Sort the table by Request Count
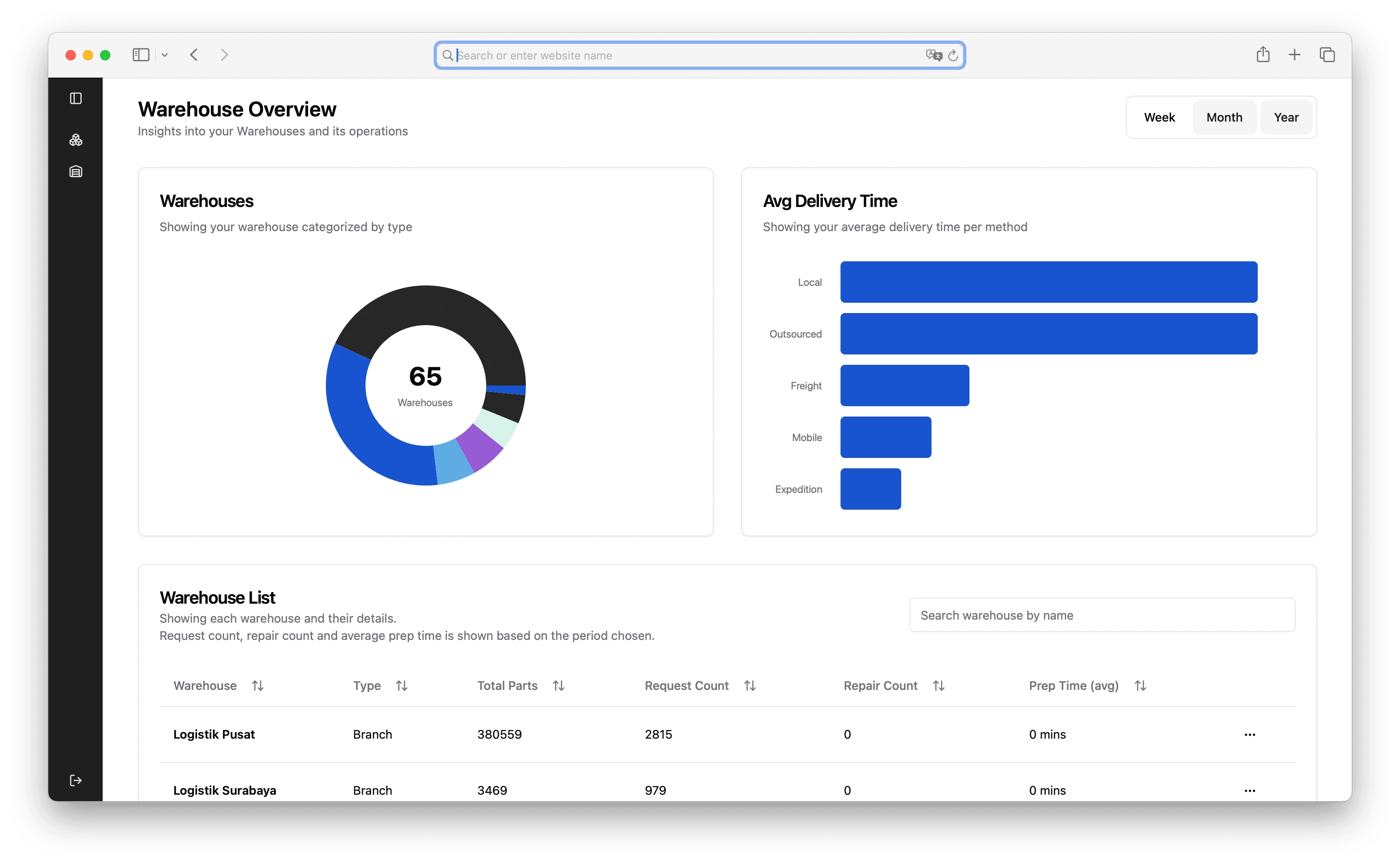The width and height of the screenshot is (1400, 865). pos(750,685)
